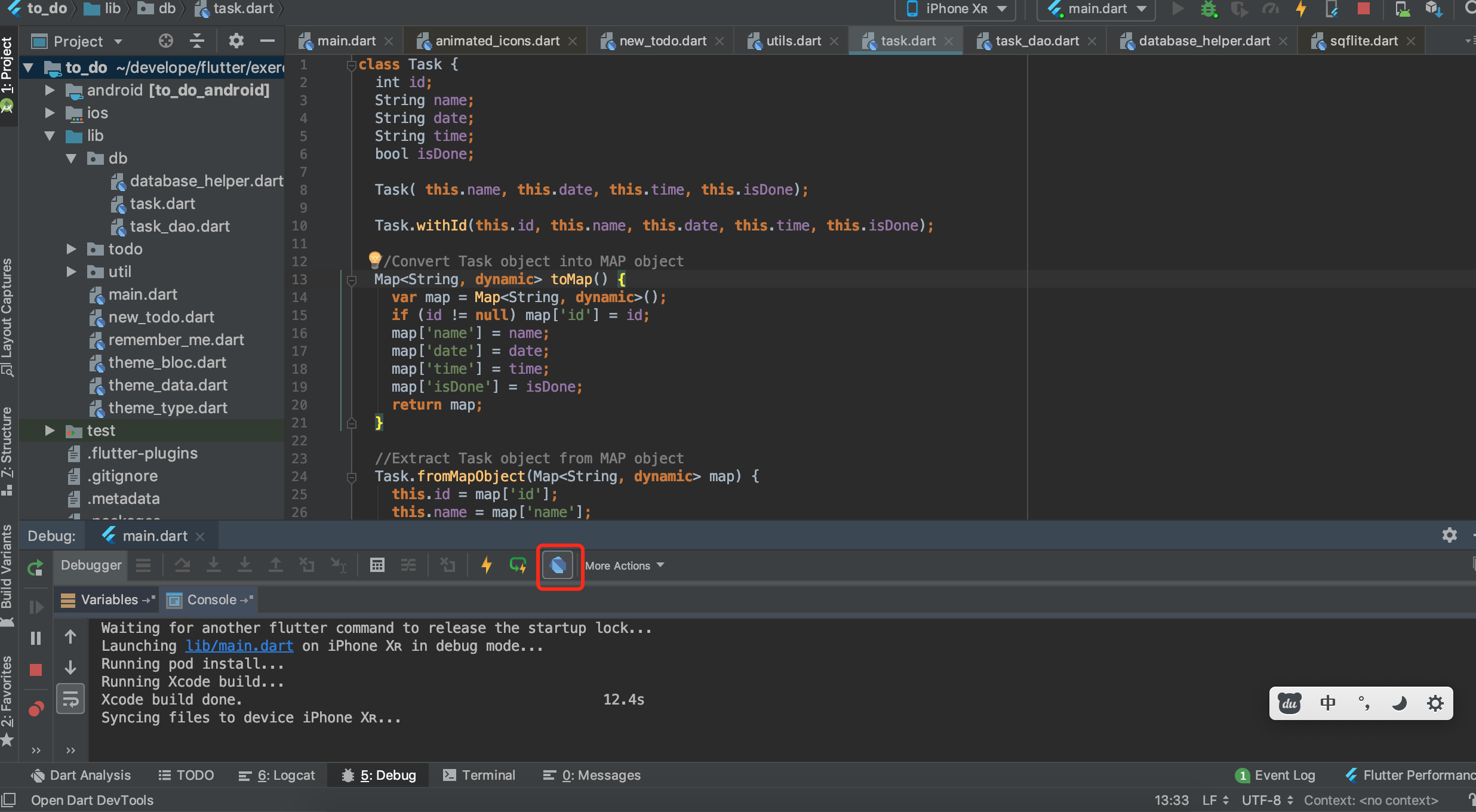Image resolution: width=1476 pixels, height=812 pixels.
Task: Open Dart DevTools from the debug toolbar
Action: tap(559, 565)
